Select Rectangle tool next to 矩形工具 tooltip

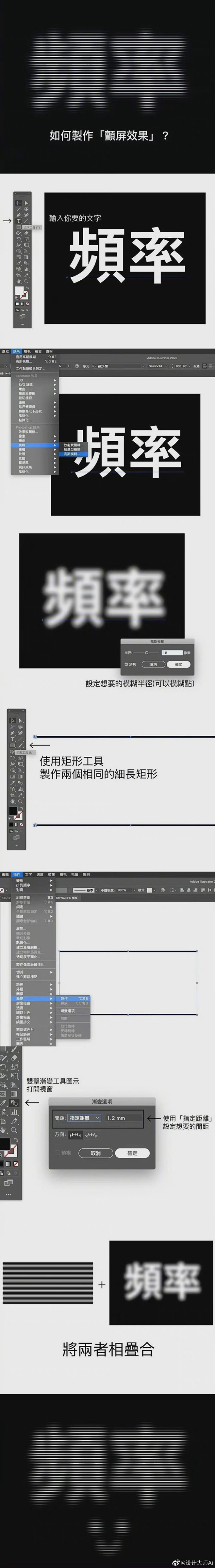point(12,746)
